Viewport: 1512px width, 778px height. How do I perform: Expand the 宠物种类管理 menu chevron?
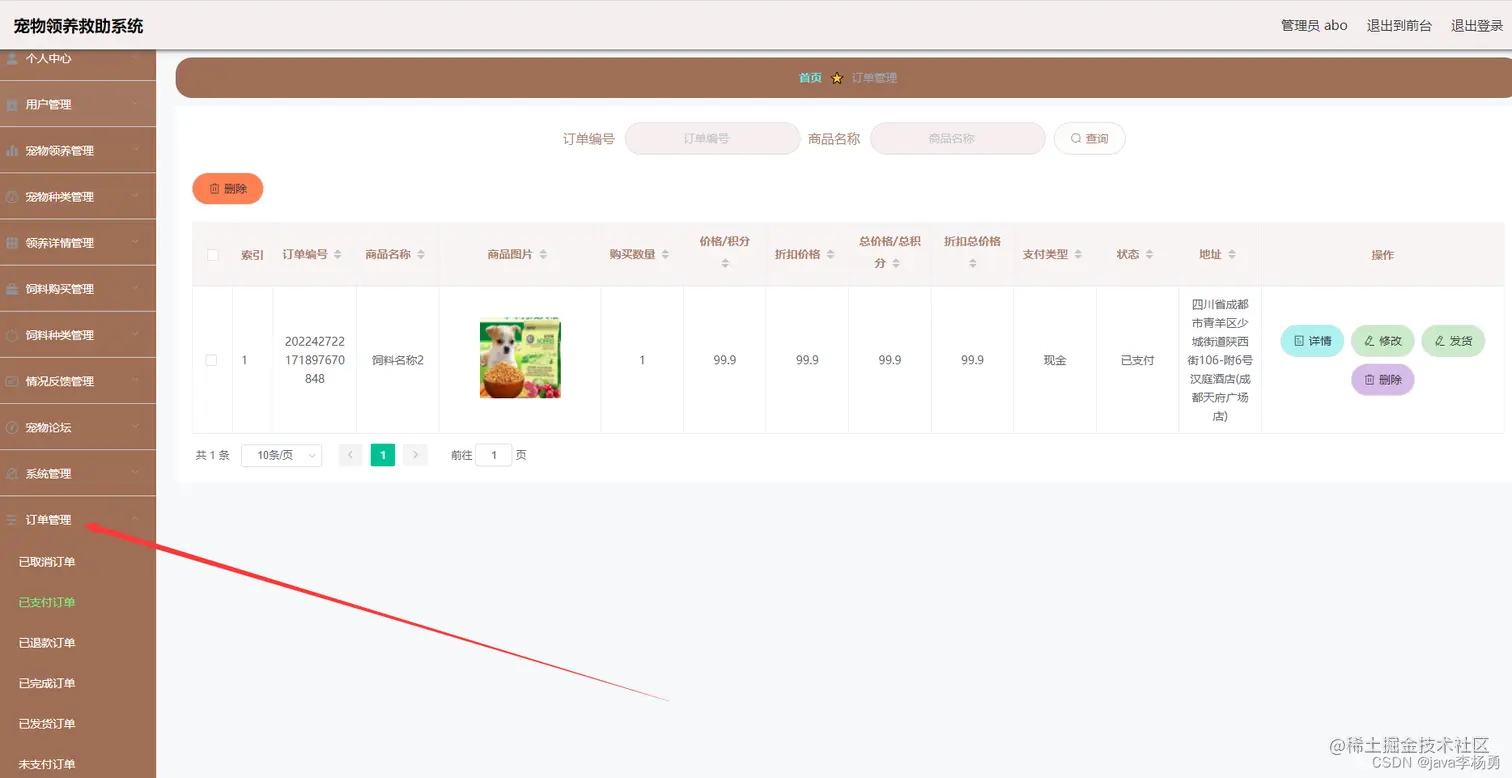[x=135, y=197]
